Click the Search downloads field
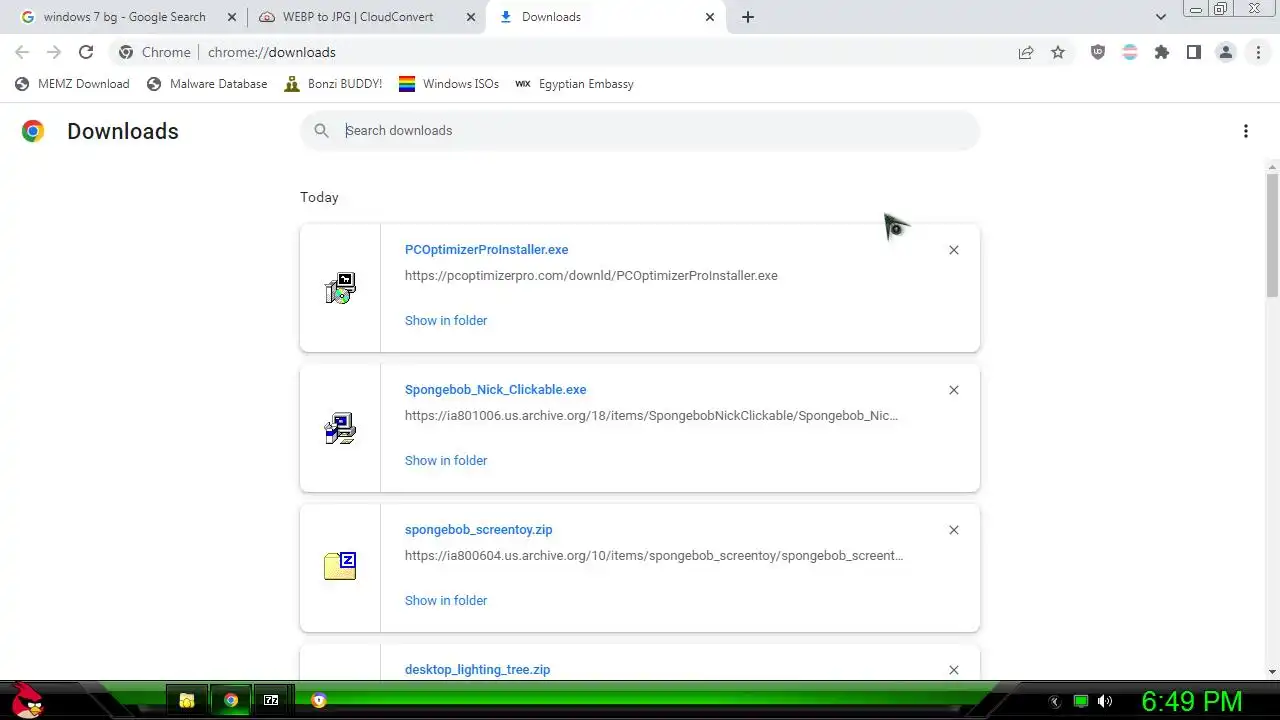The height and width of the screenshot is (720, 1280). coord(640,131)
